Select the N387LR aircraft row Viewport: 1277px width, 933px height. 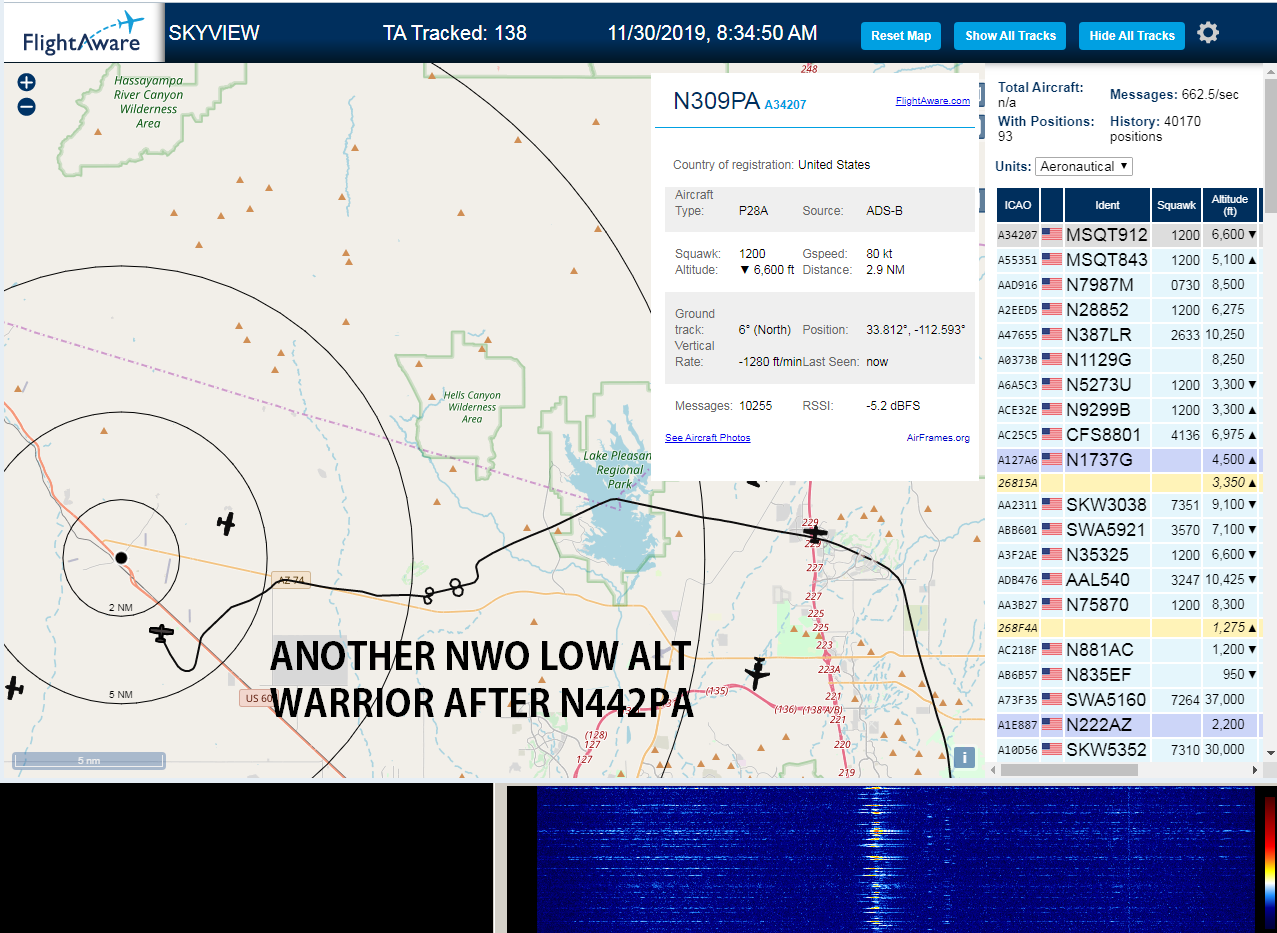pyautogui.click(x=1128, y=334)
